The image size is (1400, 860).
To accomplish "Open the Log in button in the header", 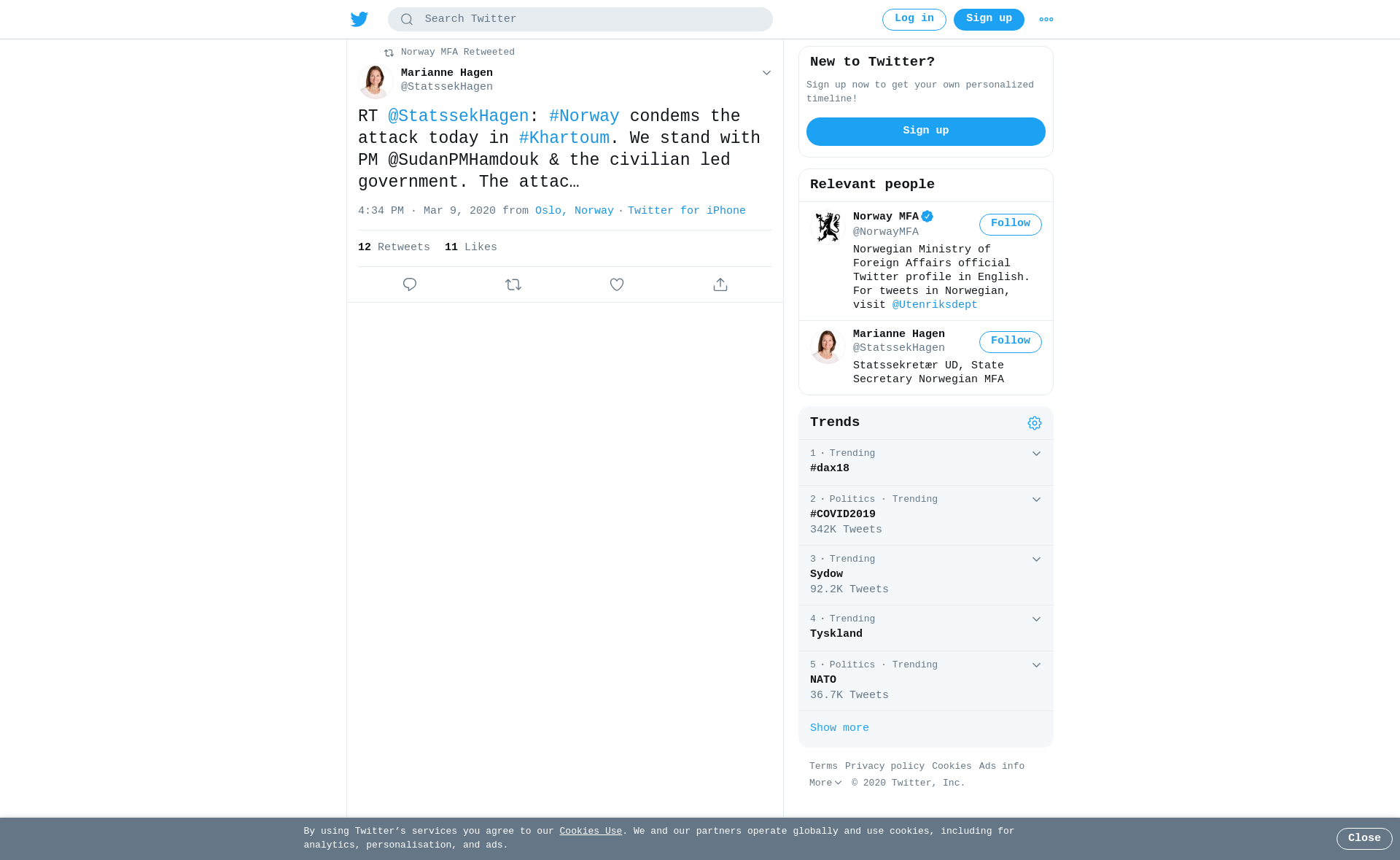I will 914,20.
